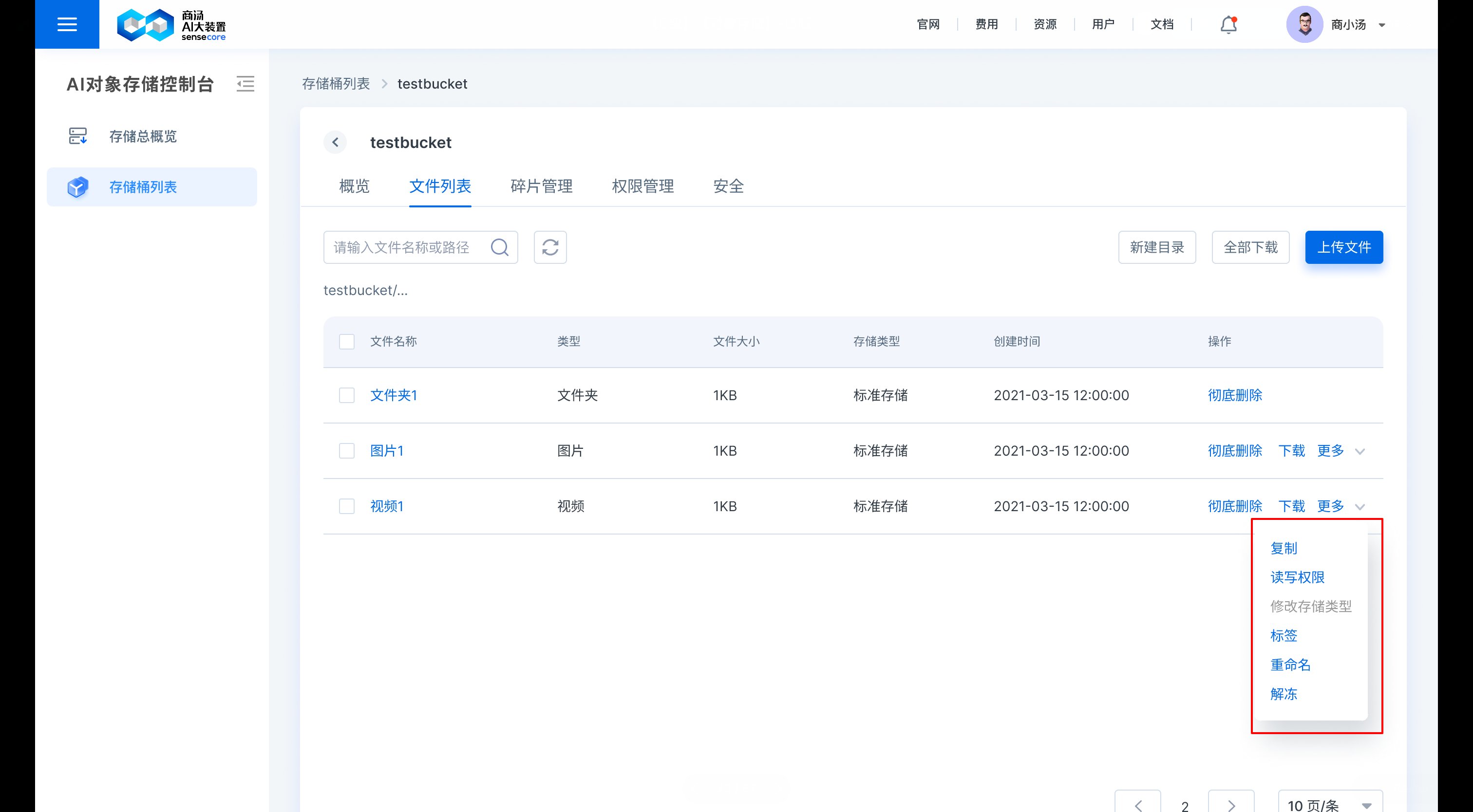Check the select-all header checkbox
Image resolution: width=1473 pixels, height=812 pixels.
pos(346,342)
